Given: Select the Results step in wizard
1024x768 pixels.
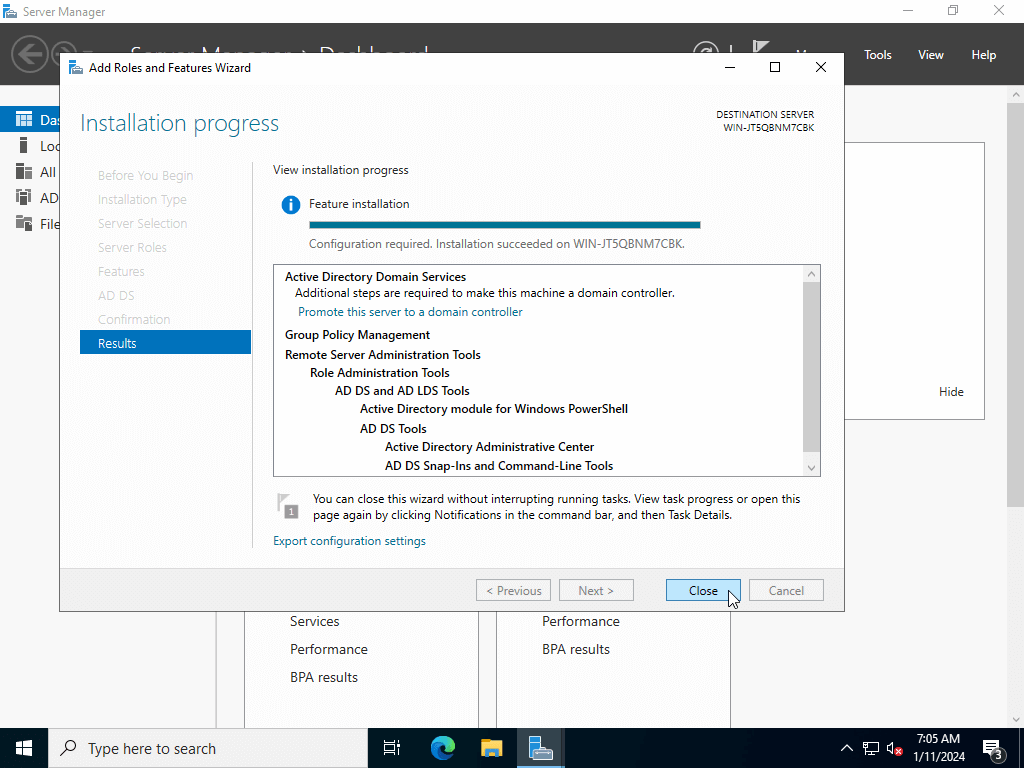Looking at the screenshot, I should coord(165,343).
